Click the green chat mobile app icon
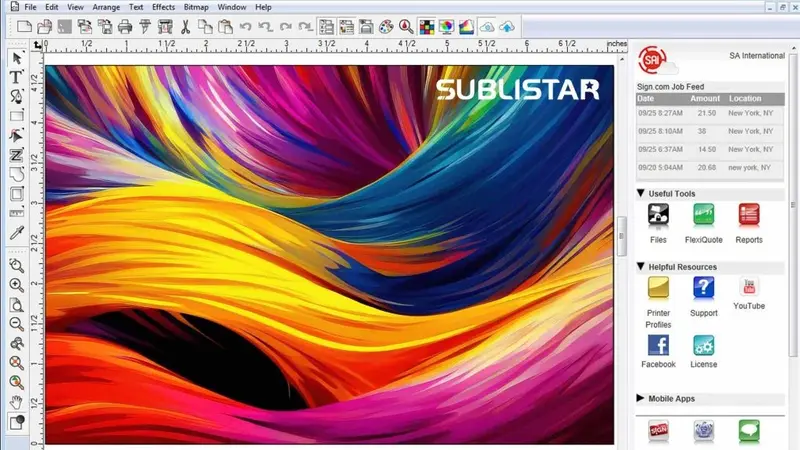 pyautogui.click(x=749, y=431)
